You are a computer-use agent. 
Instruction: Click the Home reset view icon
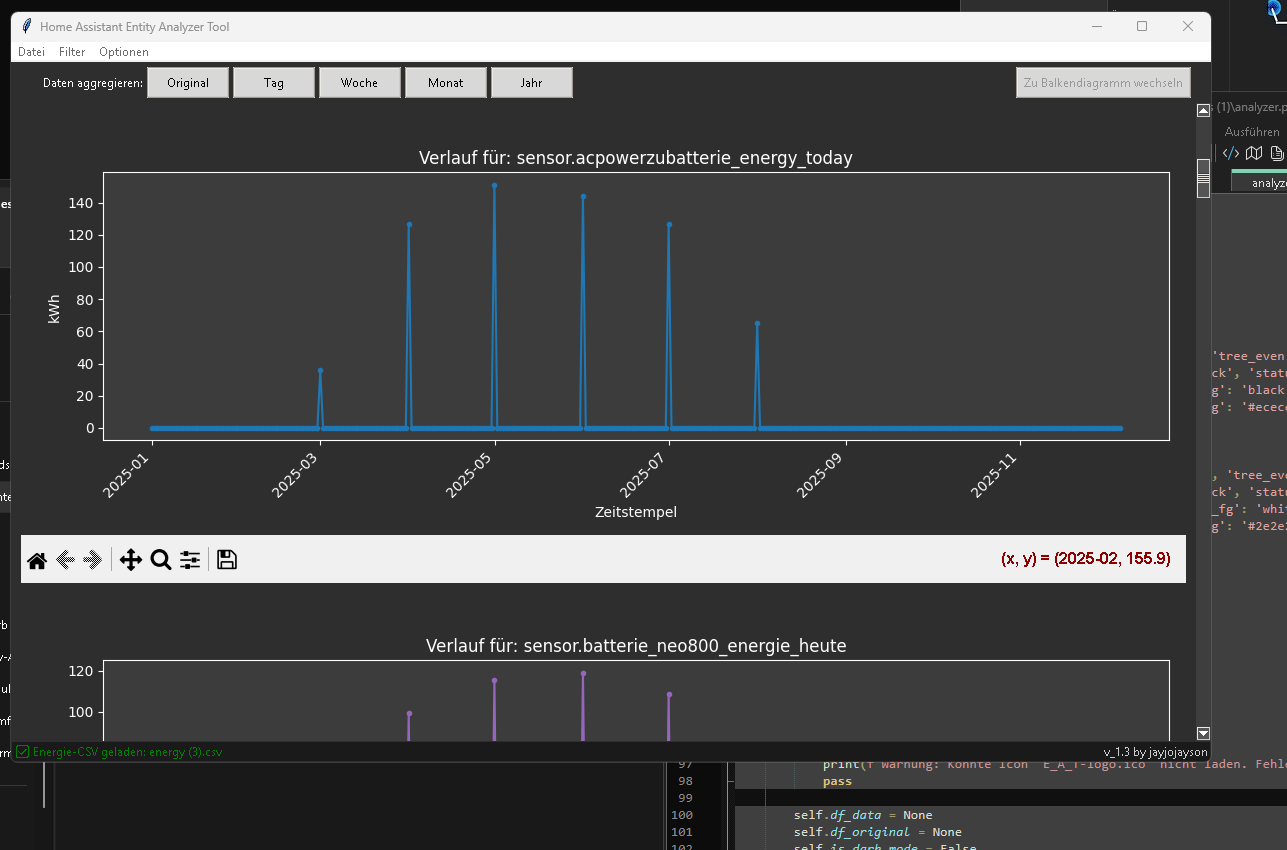click(x=37, y=560)
